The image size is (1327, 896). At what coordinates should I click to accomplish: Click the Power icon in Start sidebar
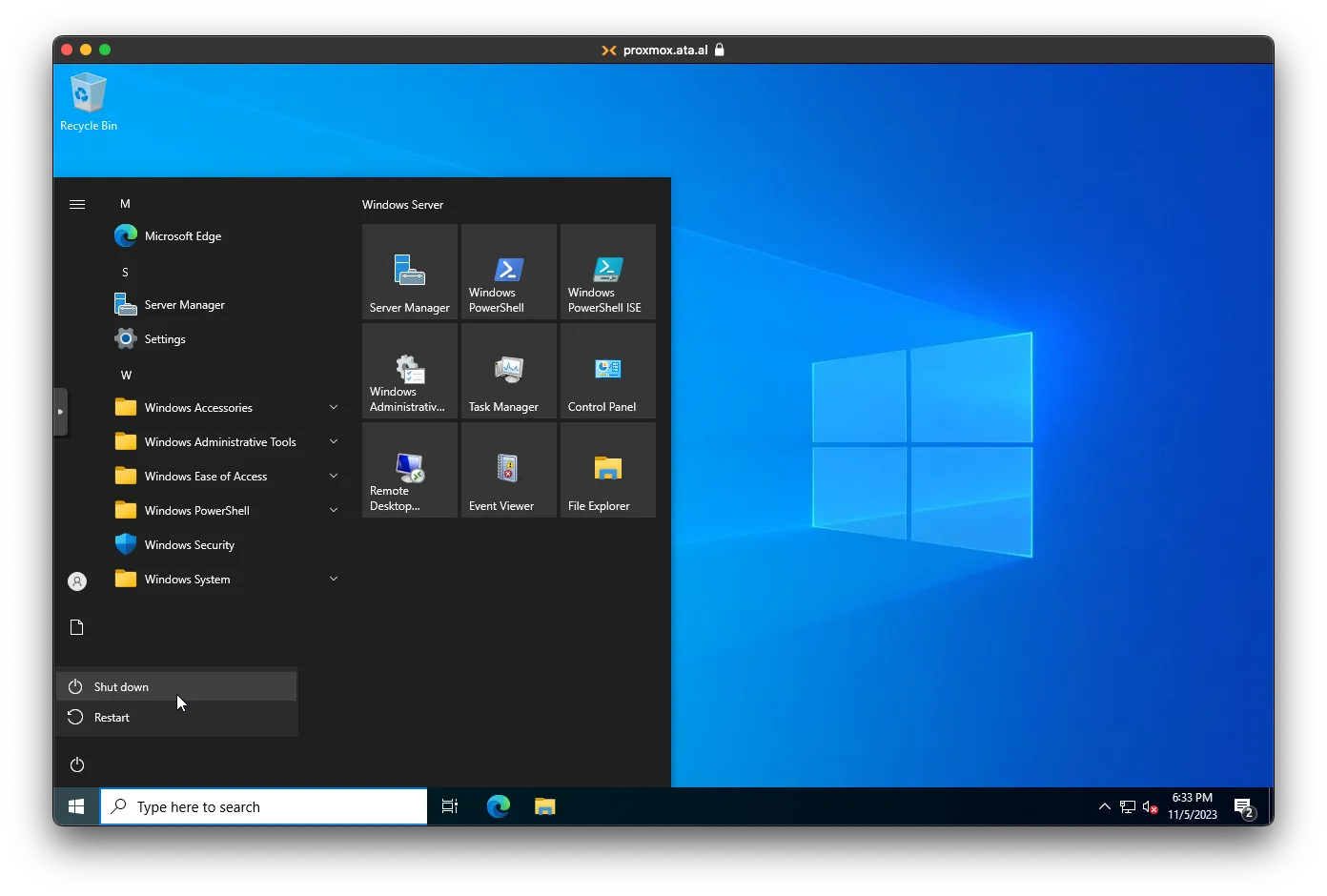[x=77, y=765]
